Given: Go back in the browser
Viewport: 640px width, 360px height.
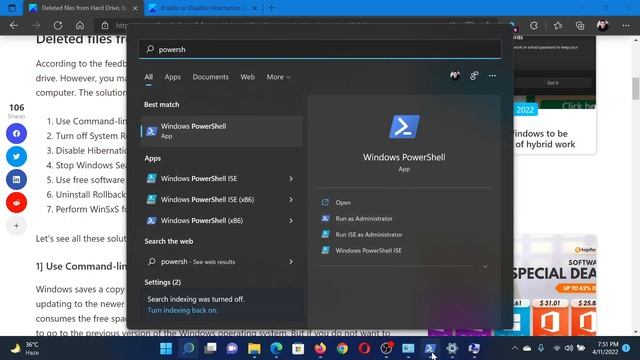Looking at the screenshot, I should [14, 26].
